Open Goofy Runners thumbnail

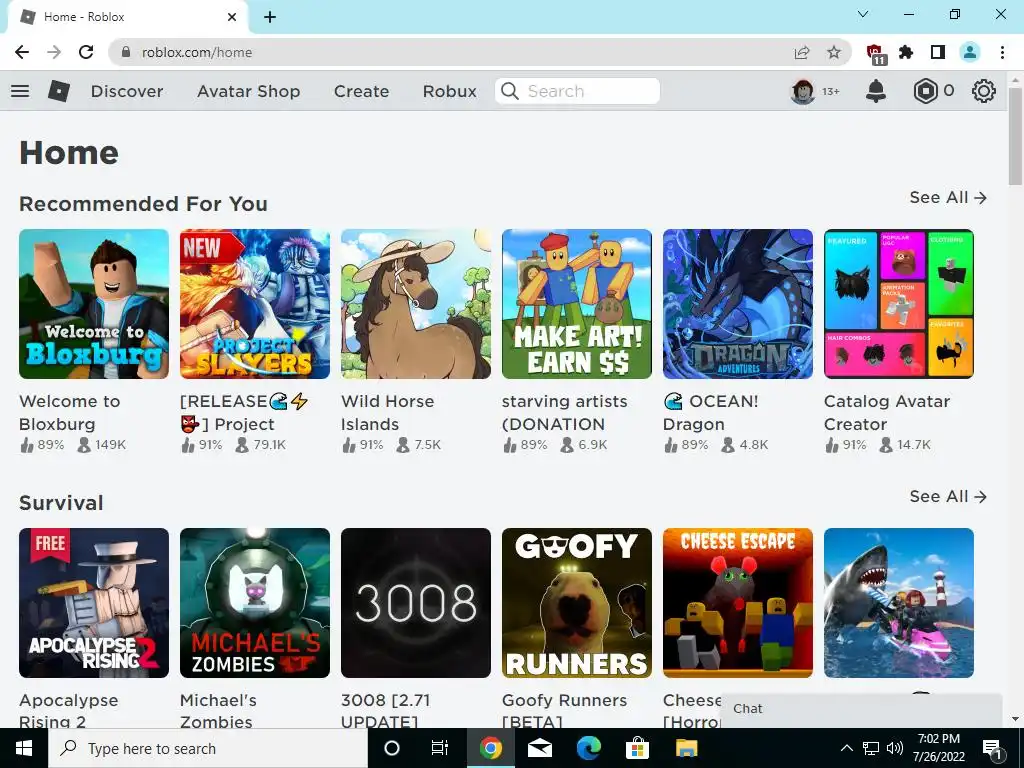[x=577, y=603]
